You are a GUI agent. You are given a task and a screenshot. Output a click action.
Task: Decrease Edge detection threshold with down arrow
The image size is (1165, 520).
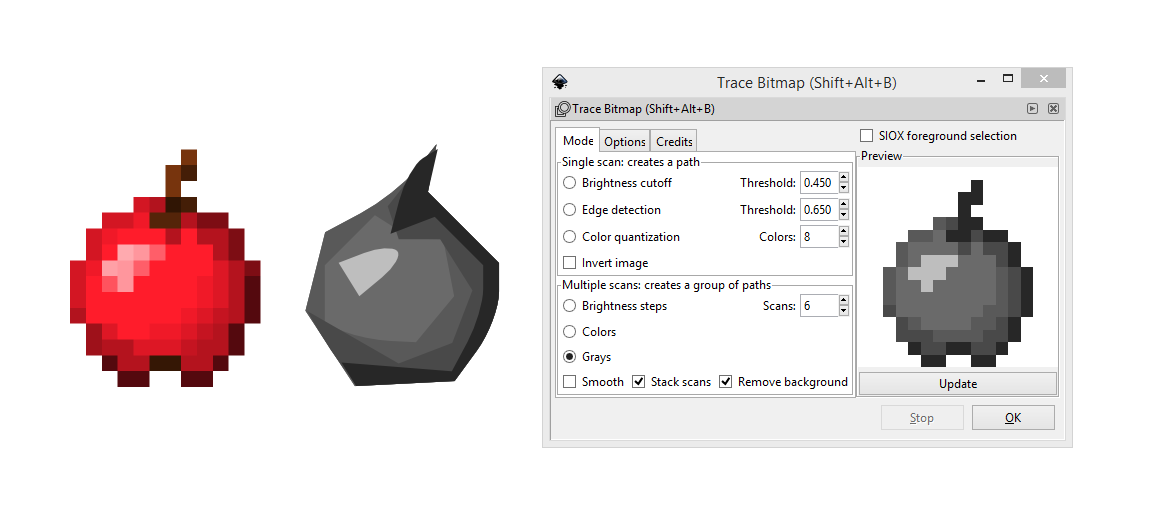coord(843,215)
